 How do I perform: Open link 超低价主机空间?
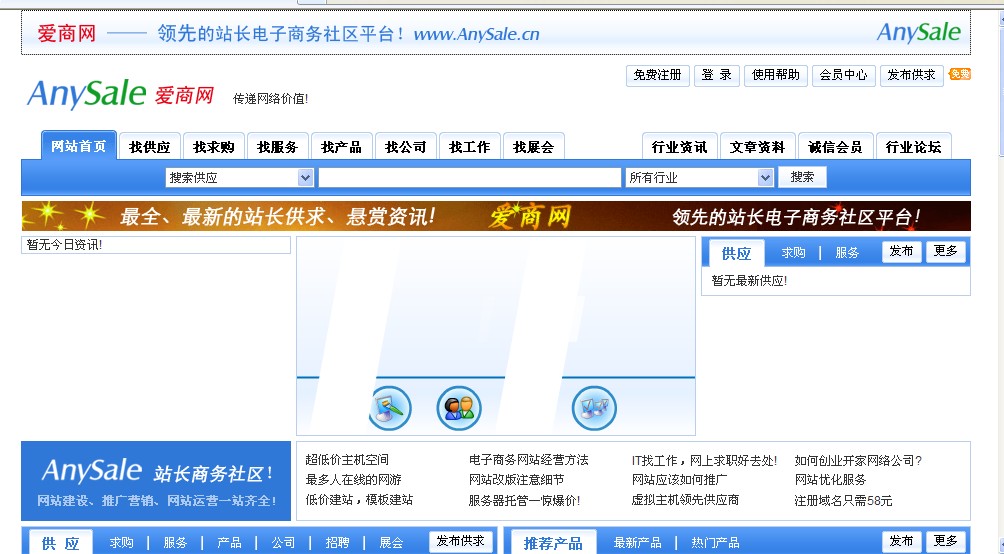(x=347, y=460)
